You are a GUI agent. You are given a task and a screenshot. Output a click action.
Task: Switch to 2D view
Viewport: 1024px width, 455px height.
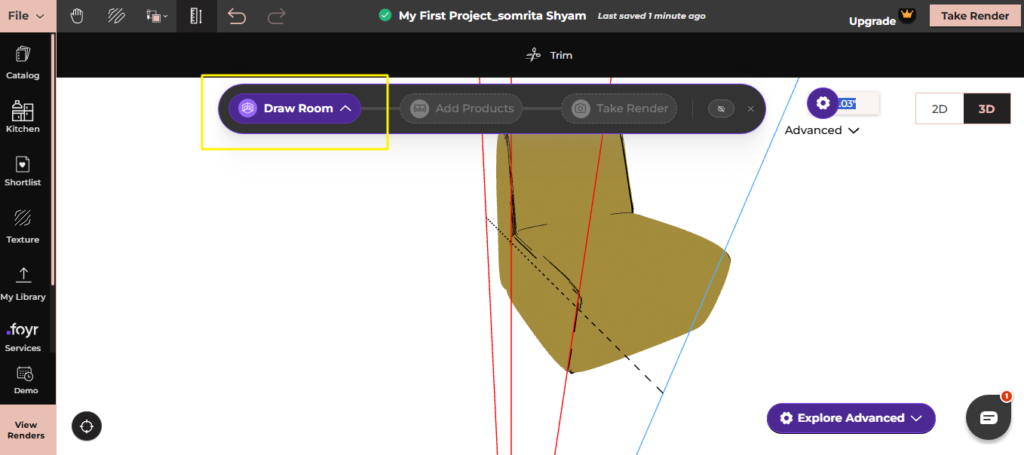[939, 109]
